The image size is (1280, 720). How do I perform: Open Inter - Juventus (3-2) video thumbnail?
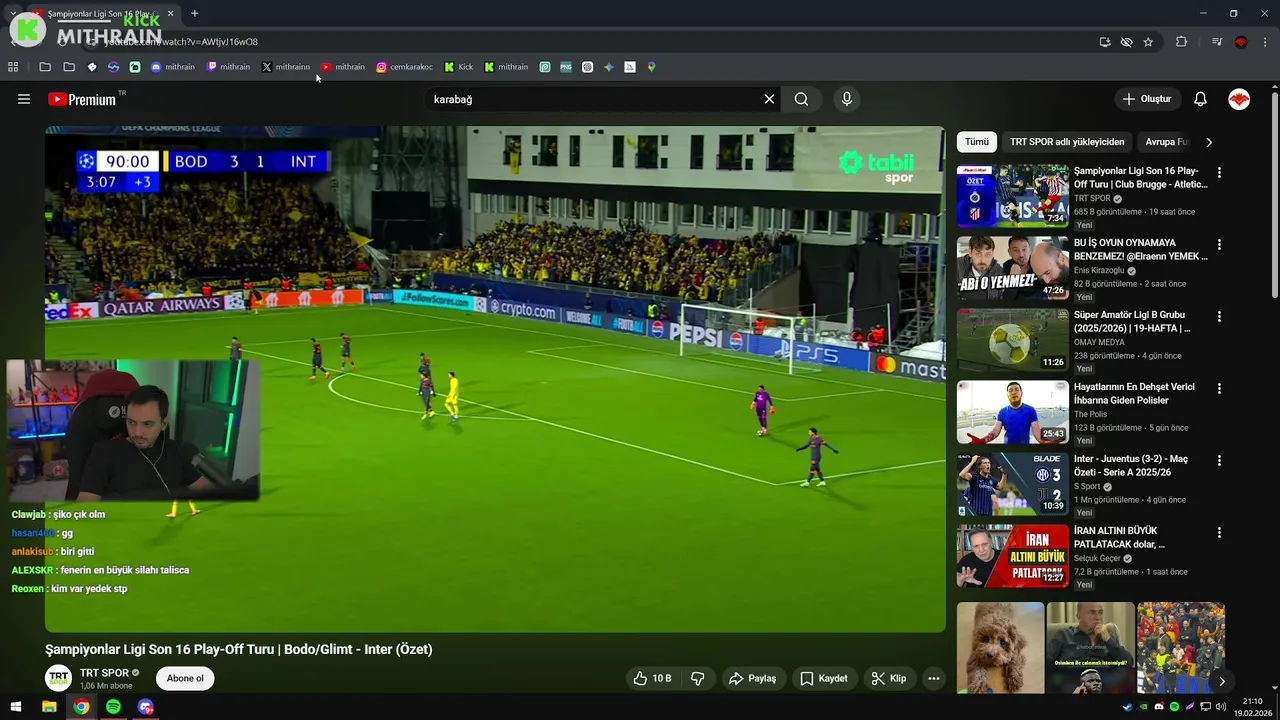(x=1012, y=484)
